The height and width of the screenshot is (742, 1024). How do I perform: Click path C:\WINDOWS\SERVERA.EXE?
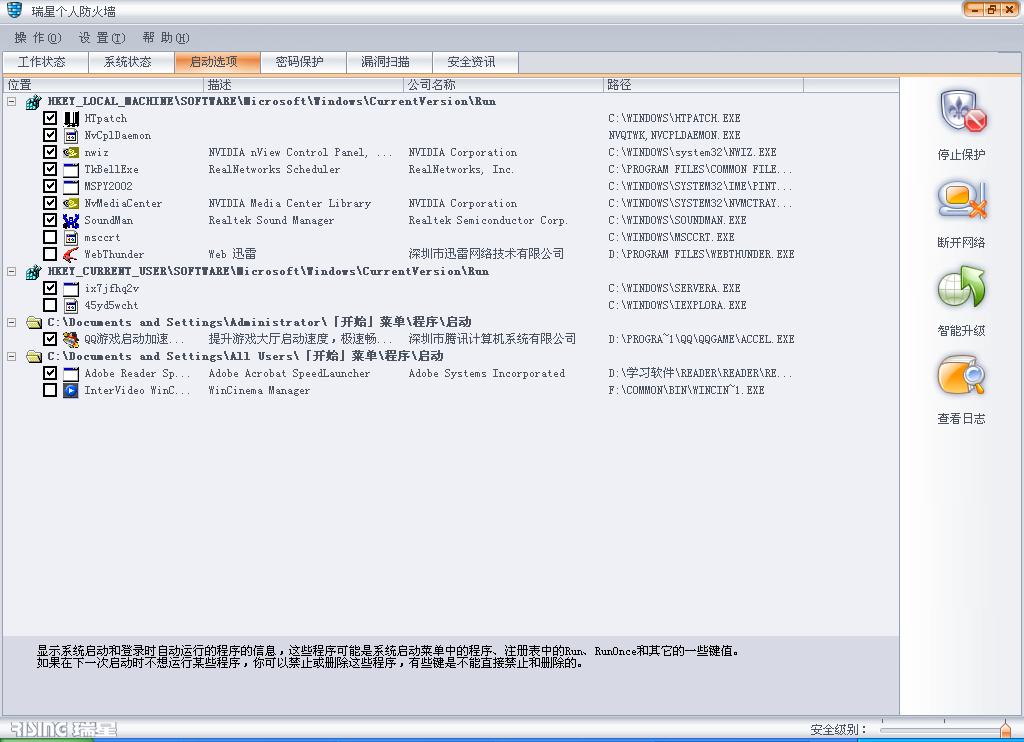click(674, 288)
